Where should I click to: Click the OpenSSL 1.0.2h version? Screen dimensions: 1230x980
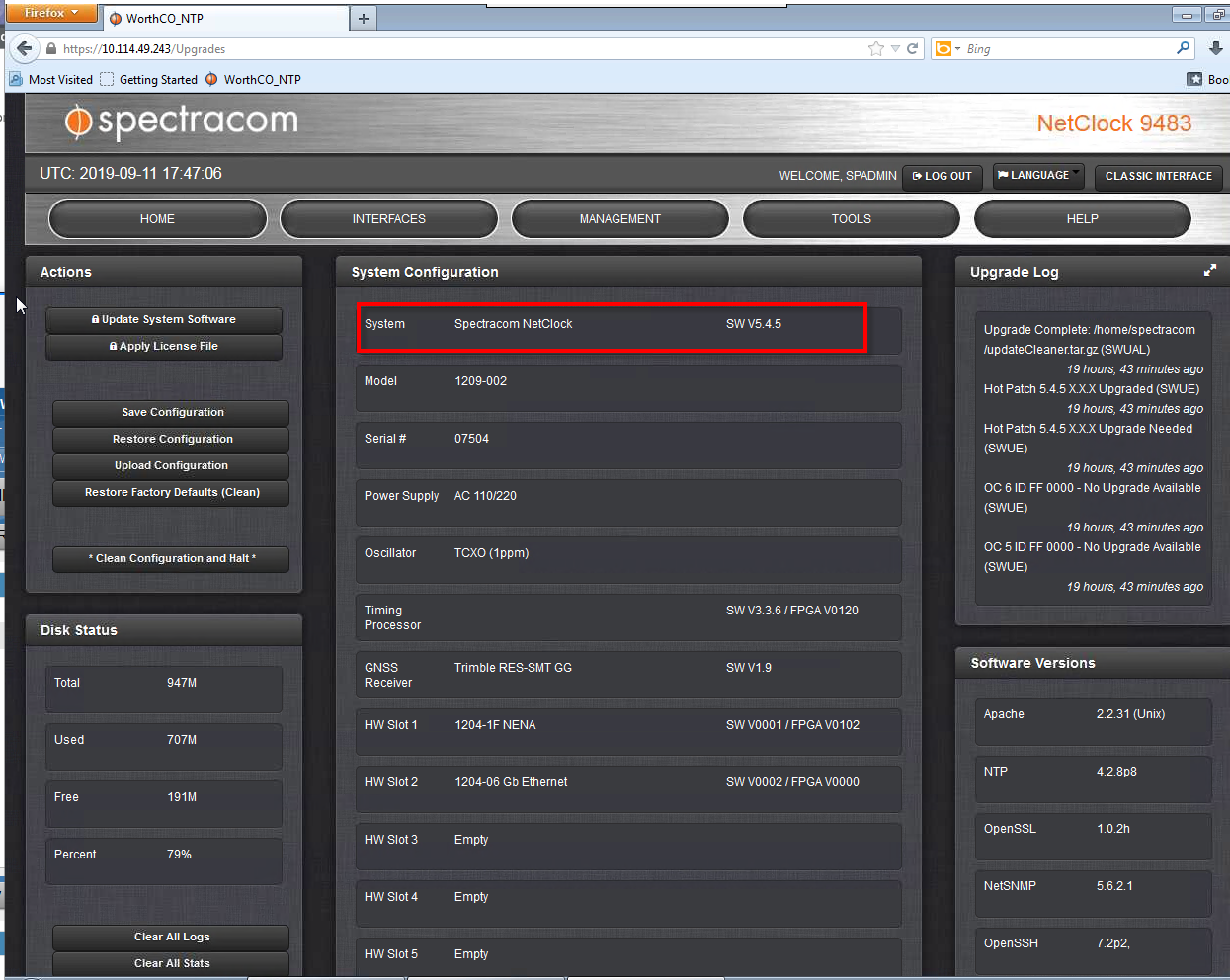click(1113, 829)
